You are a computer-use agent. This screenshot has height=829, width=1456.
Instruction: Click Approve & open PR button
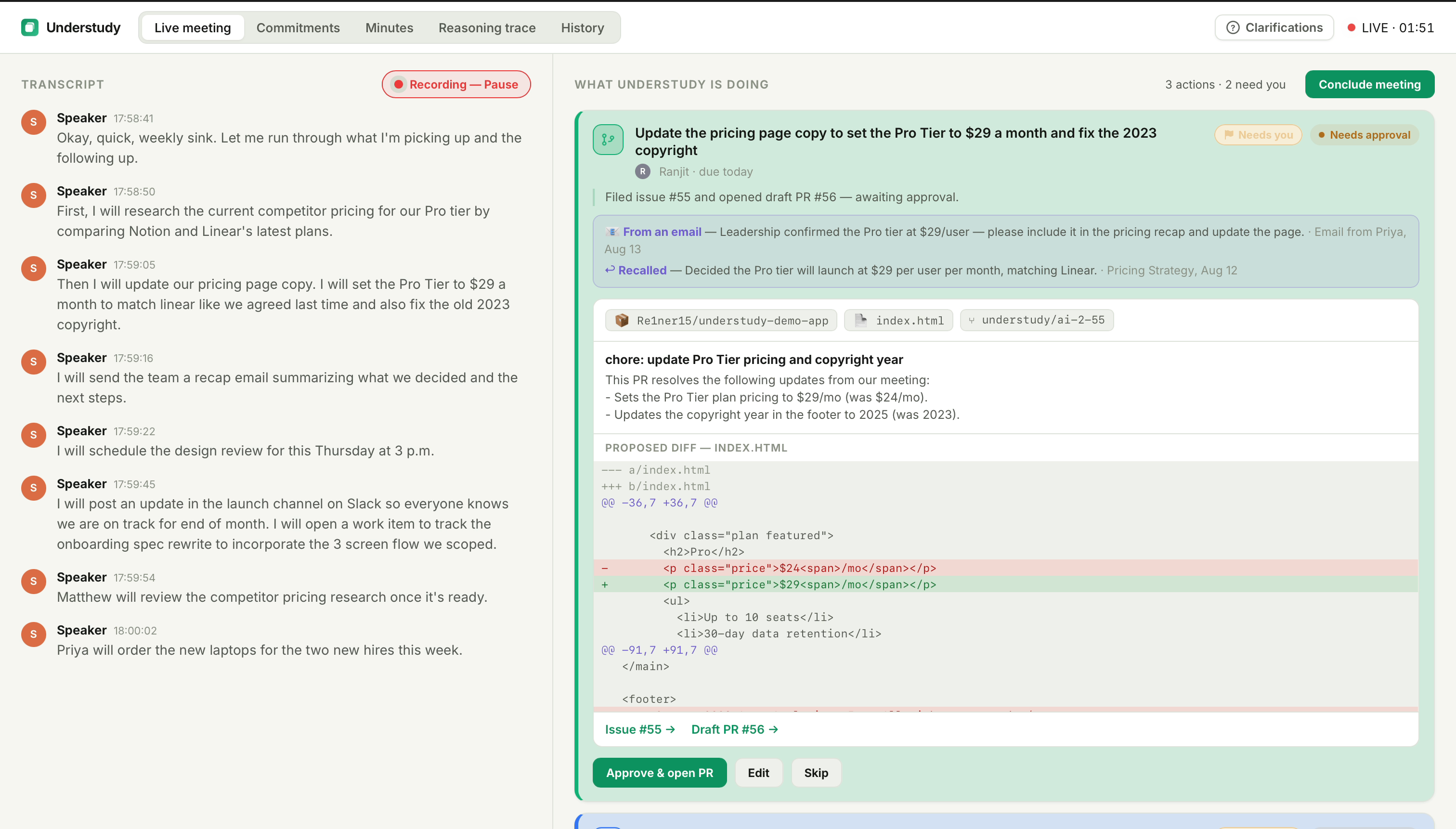tap(659, 773)
